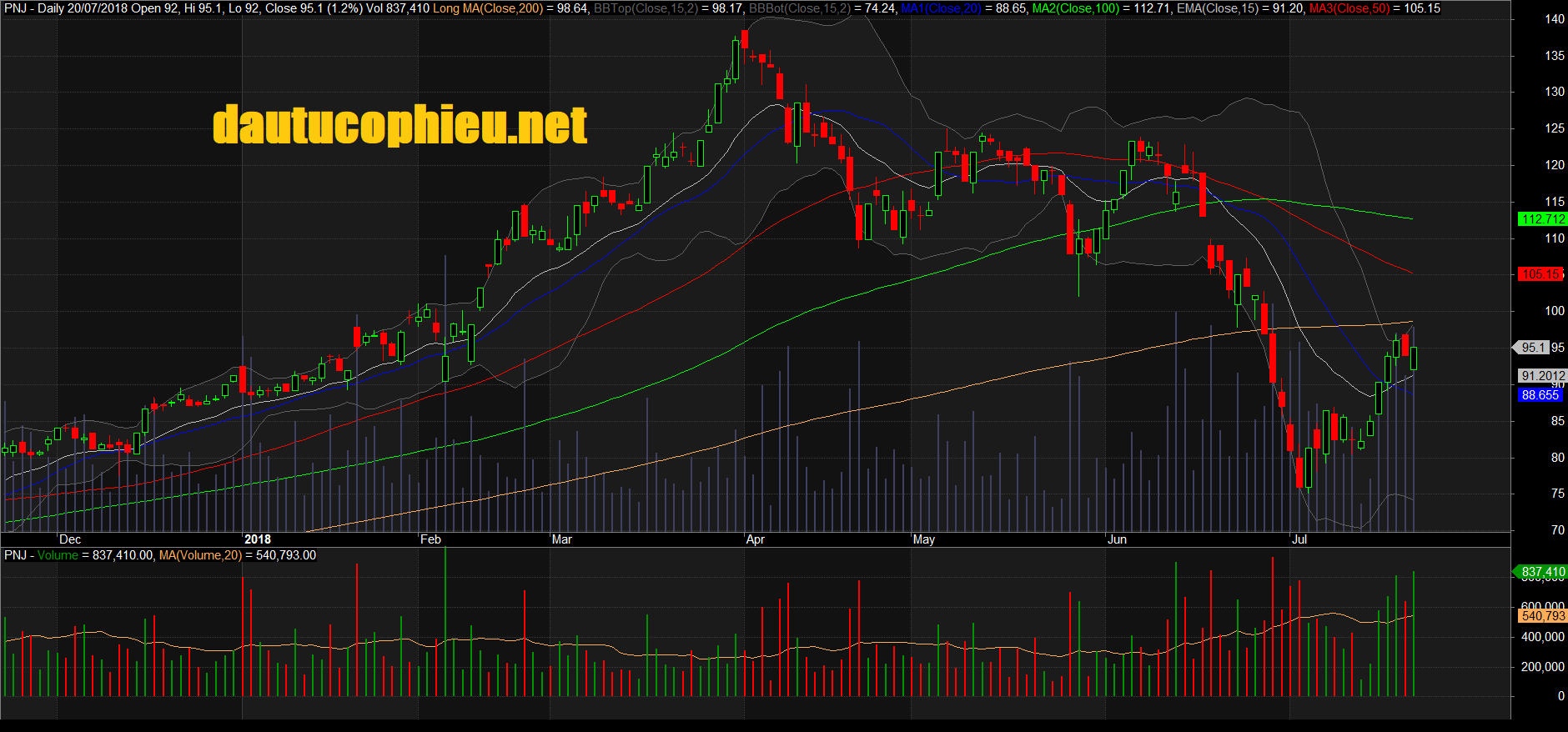1568x732 pixels.
Task: Select the MA1(Close,20) legend label
Action: [x=941, y=8]
